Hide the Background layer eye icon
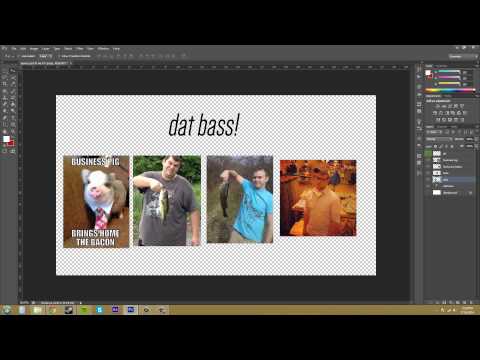480x360 pixels. coord(428,193)
